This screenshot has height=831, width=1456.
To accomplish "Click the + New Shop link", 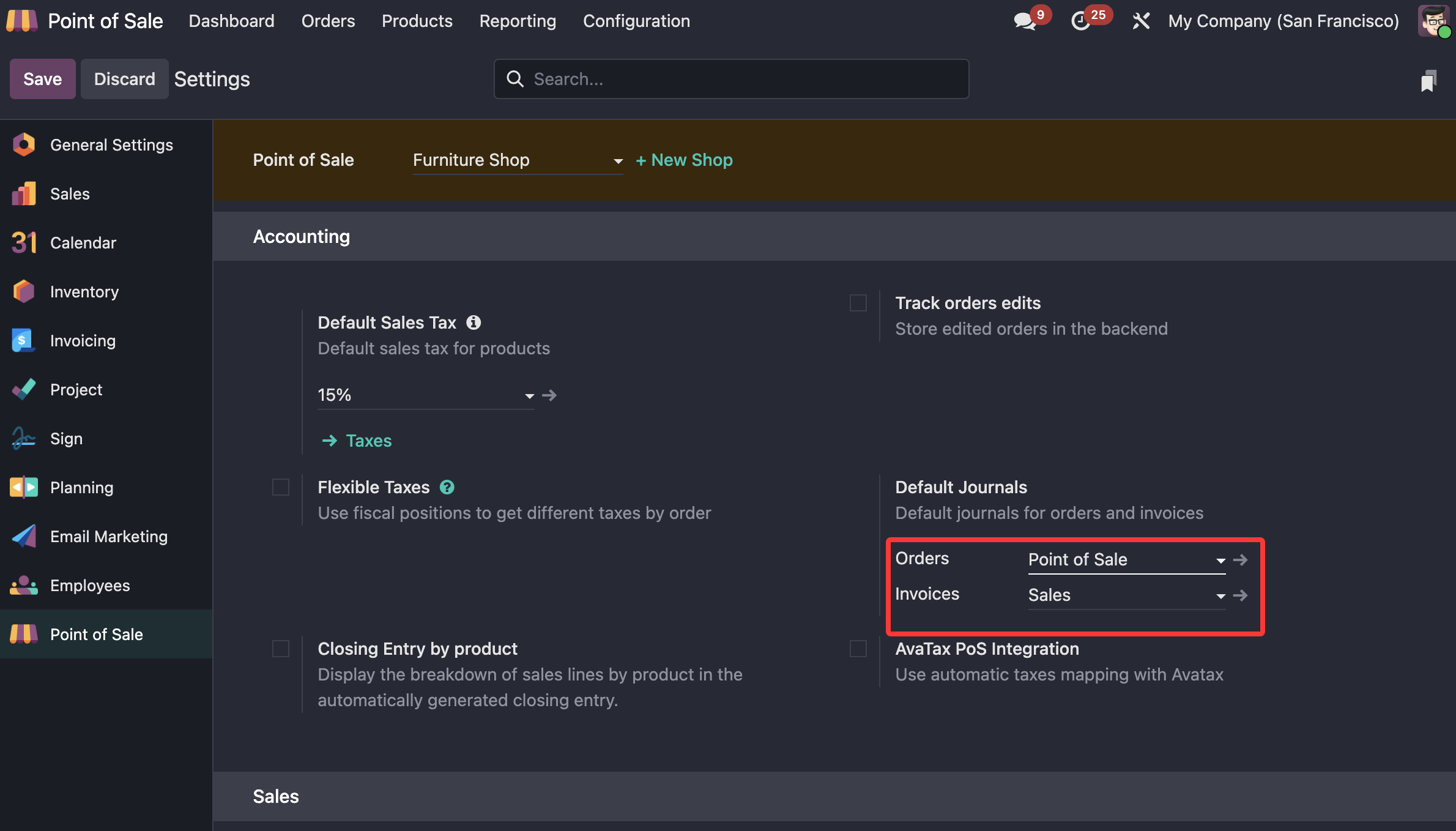I will click(684, 160).
